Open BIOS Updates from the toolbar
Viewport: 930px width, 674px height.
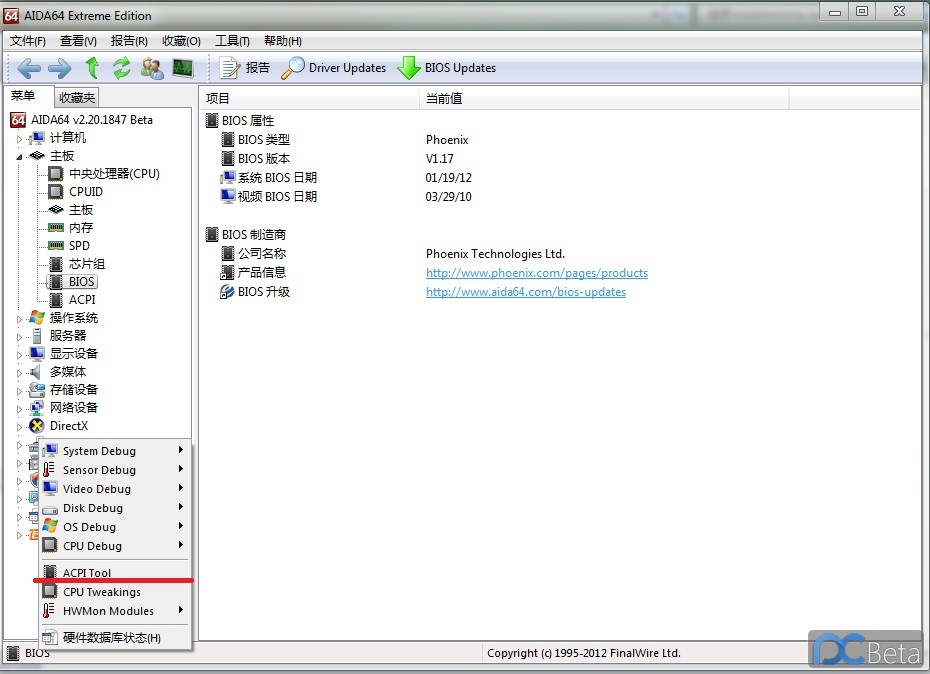(447, 68)
